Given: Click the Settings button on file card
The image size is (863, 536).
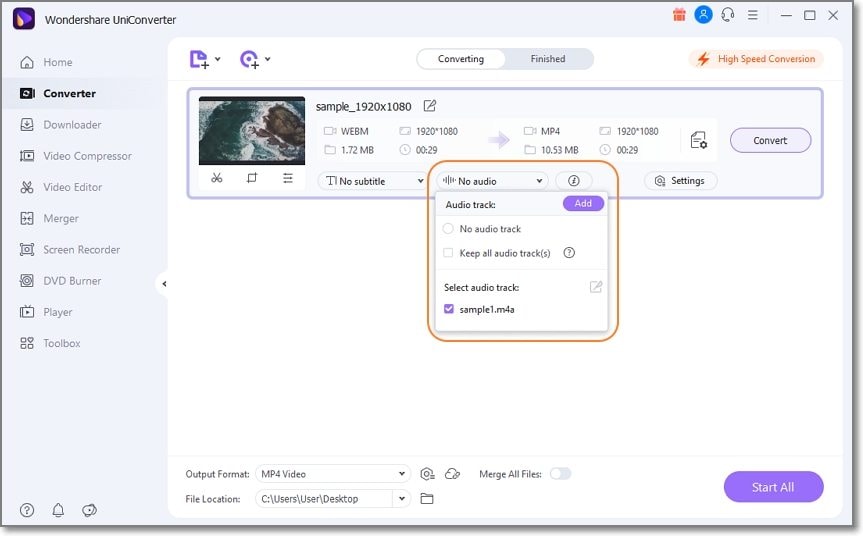Looking at the screenshot, I should [680, 181].
